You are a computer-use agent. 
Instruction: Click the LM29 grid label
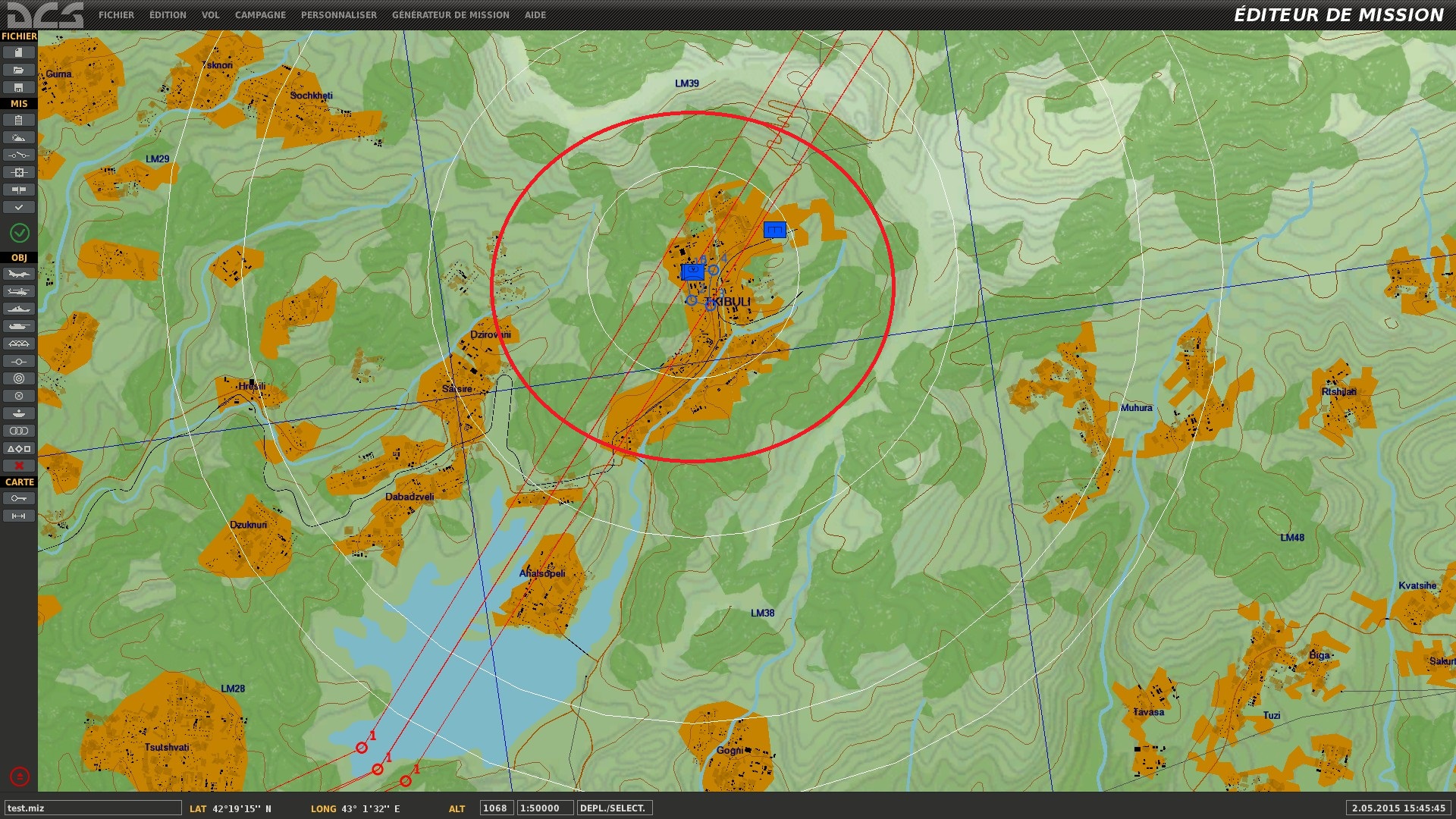157,159
